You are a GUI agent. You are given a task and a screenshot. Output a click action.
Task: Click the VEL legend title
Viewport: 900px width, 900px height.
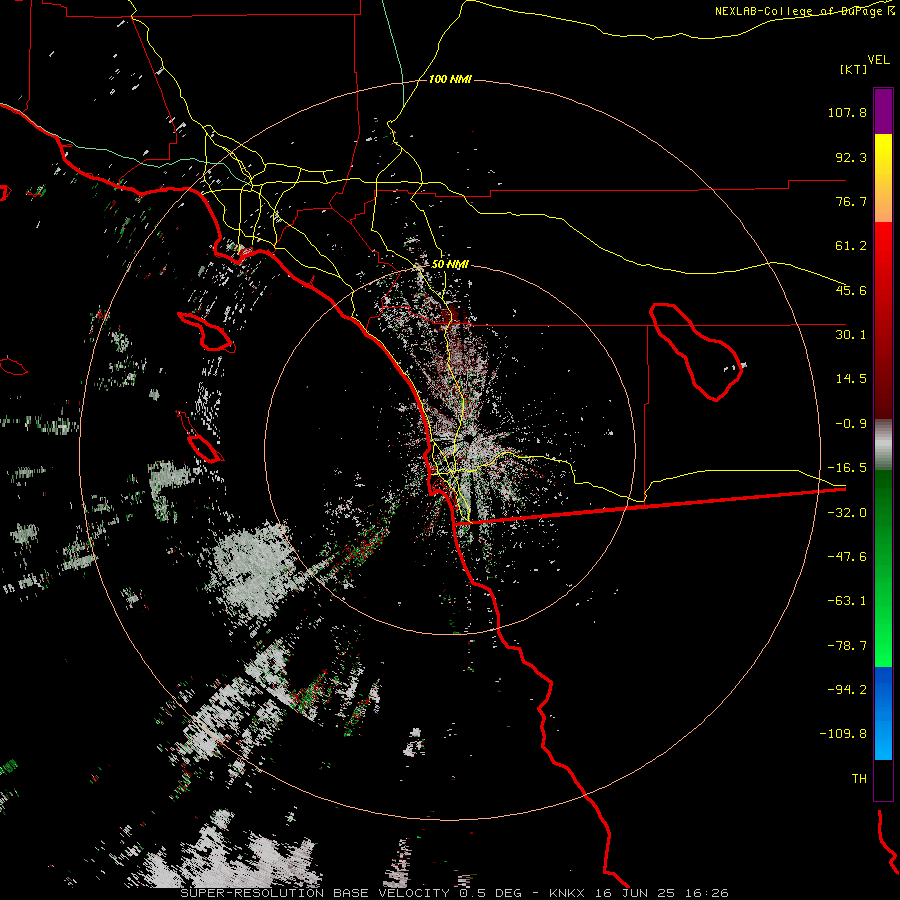tap(878, 60)
